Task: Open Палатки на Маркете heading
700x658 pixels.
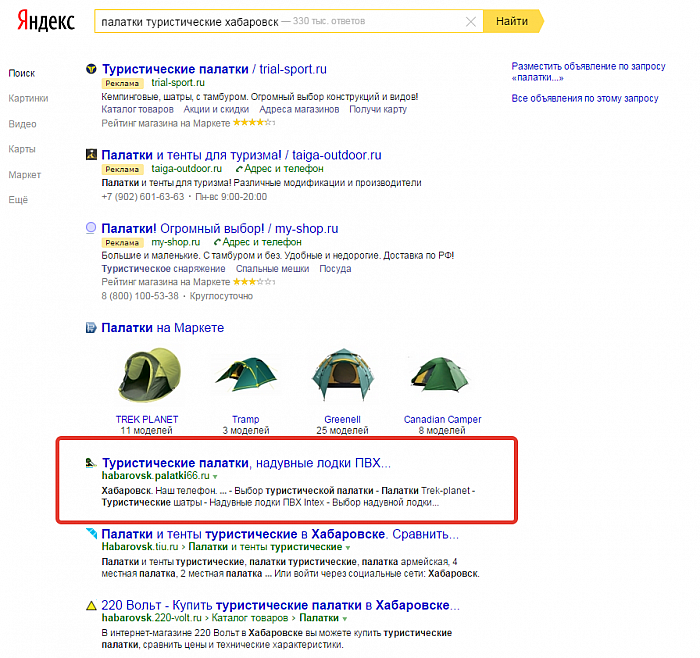Action: pos(162,328)
